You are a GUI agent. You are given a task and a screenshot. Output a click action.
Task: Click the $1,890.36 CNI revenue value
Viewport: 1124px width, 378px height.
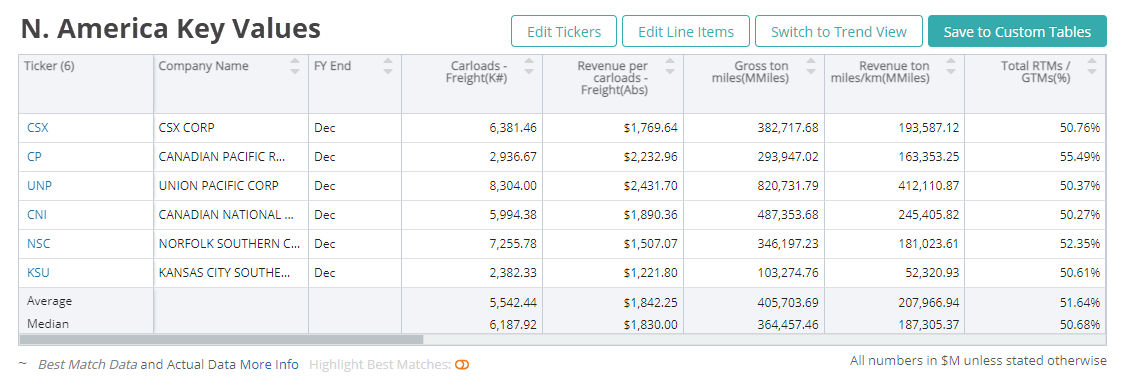[650, 214]
